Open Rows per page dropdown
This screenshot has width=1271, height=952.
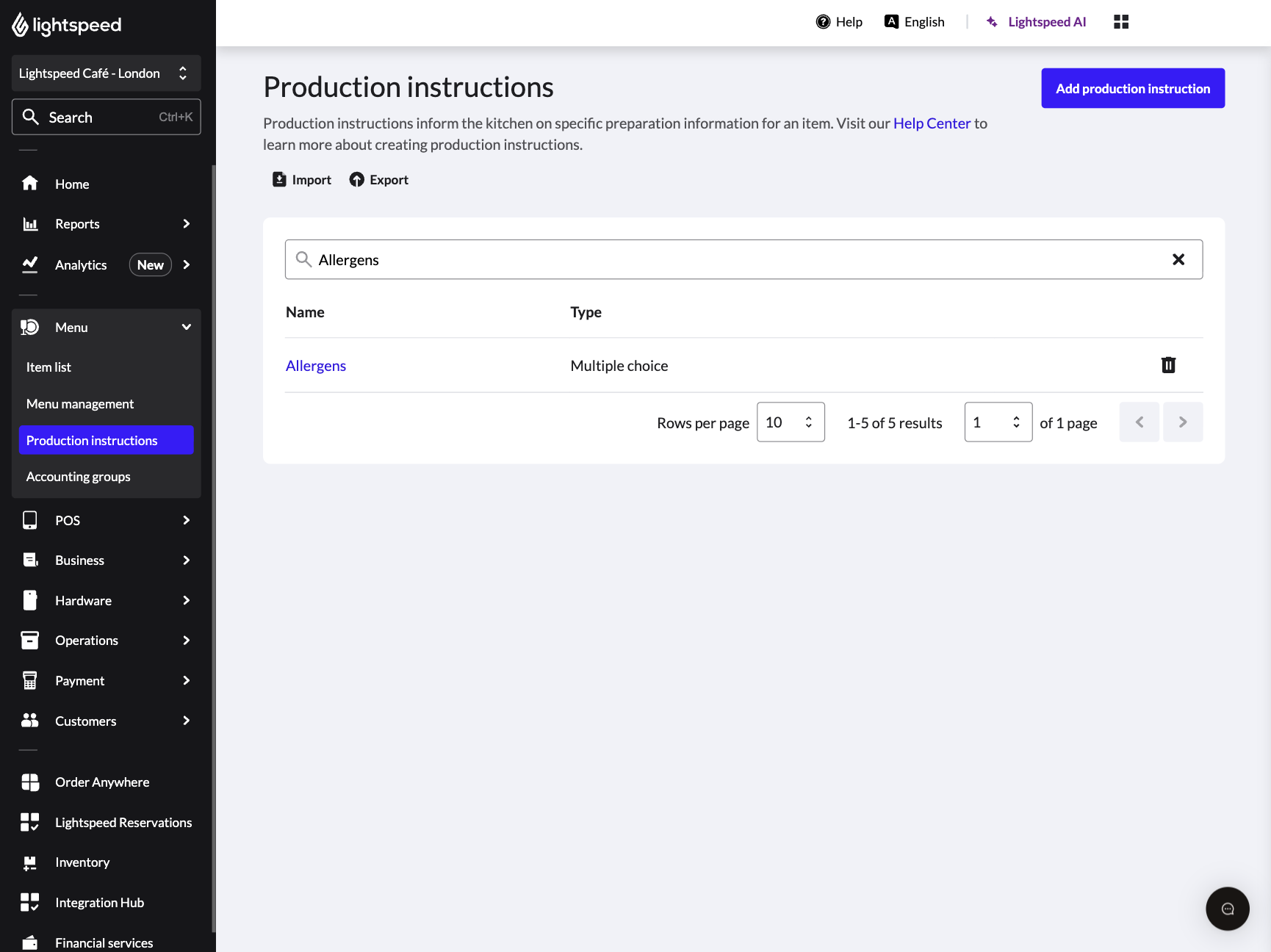(x=791, y=422)
